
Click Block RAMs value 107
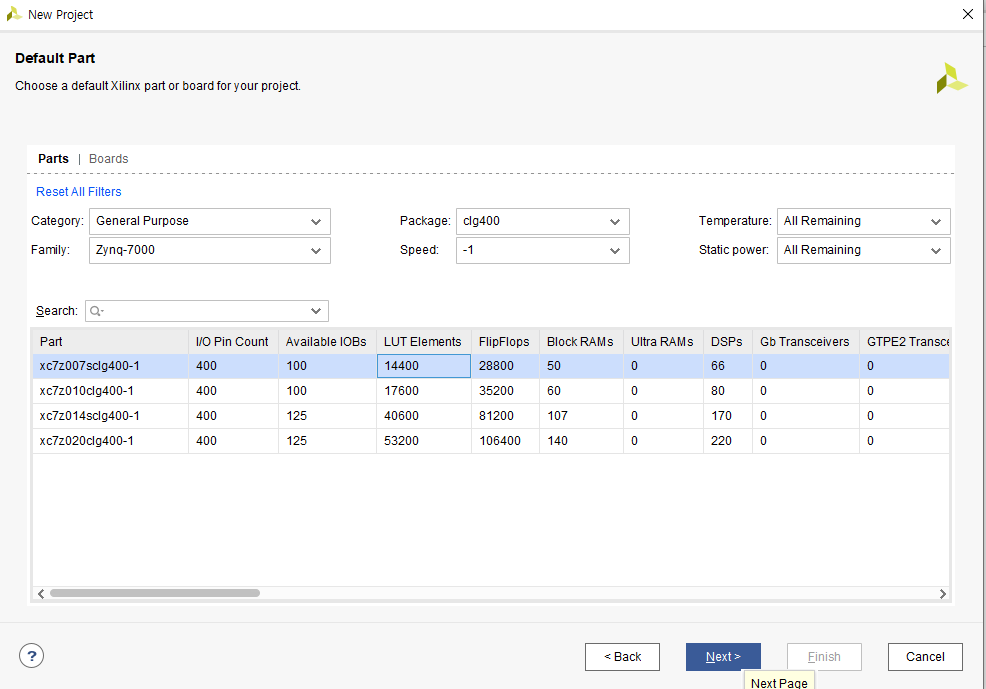(x=581, y=416)
